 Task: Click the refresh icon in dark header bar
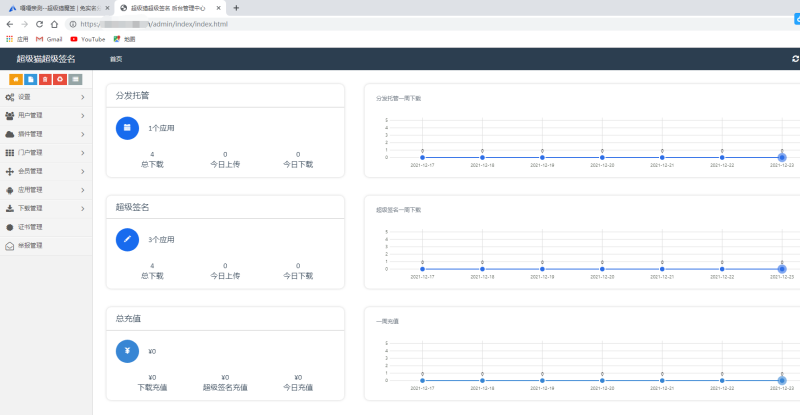point(795,59)
